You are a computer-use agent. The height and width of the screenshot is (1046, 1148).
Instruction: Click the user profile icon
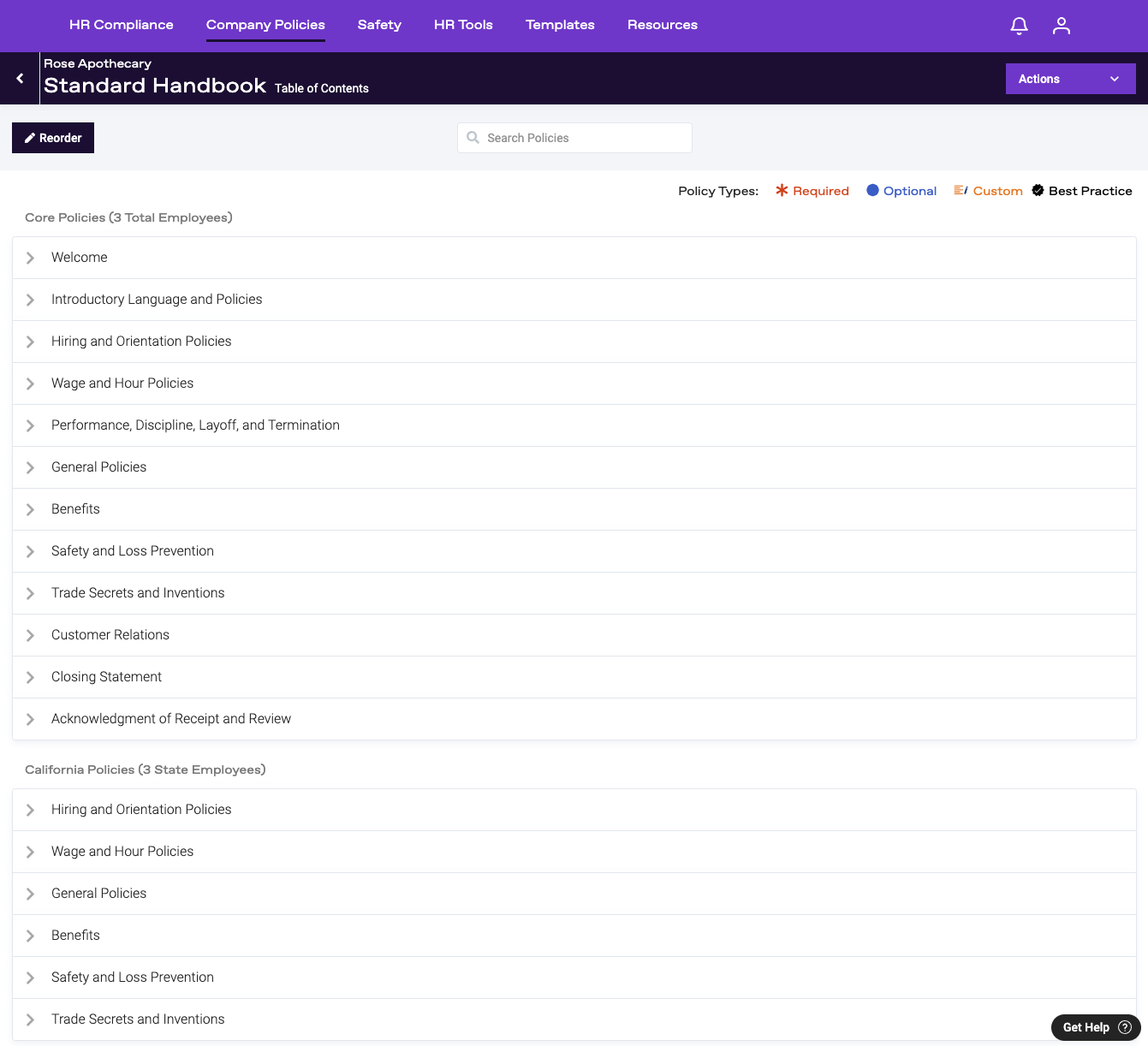click(1062, 26)
